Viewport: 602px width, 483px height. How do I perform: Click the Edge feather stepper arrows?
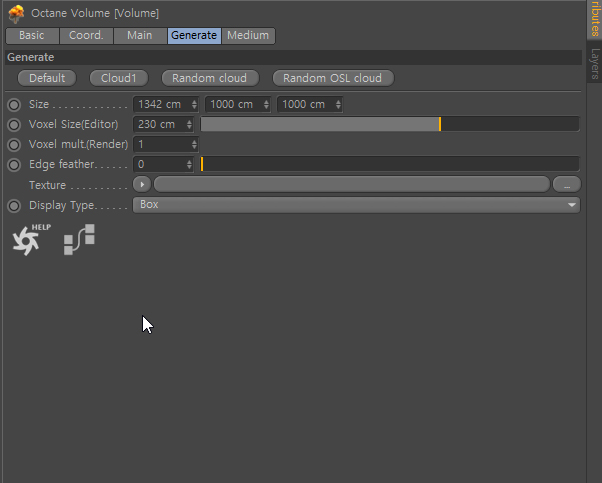coord(189,164)
